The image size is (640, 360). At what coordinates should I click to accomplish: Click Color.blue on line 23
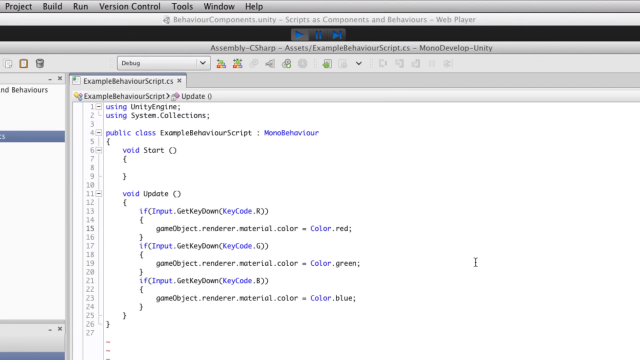(331, 298)
